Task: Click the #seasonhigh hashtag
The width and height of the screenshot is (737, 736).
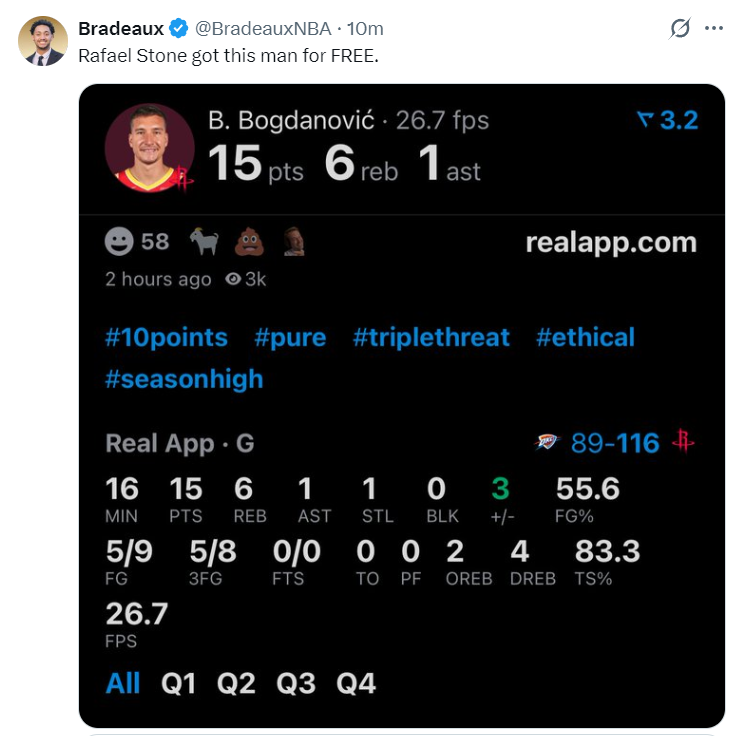Action: click(x=184, y=379)
